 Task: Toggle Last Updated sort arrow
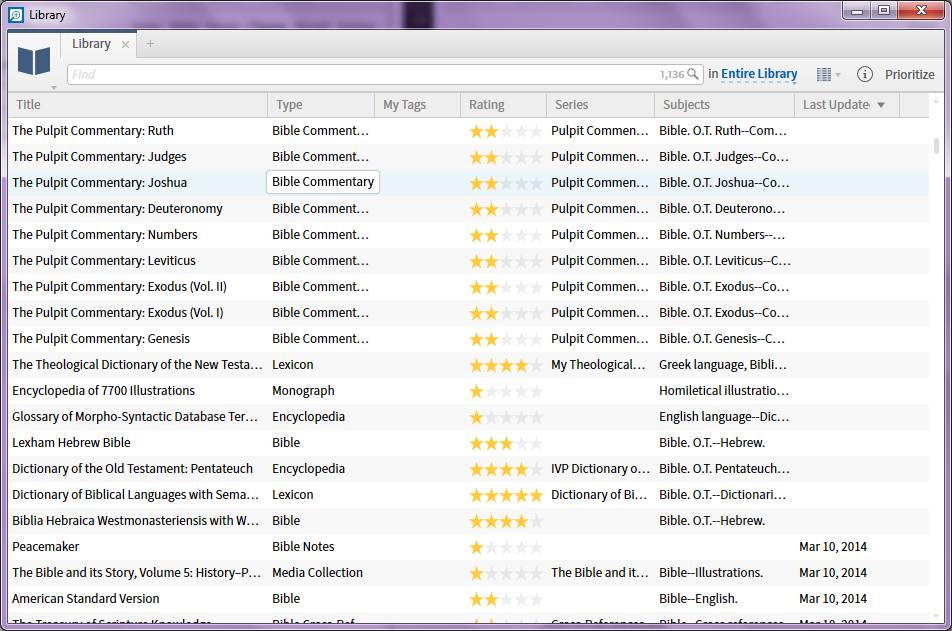coord(881,105)
